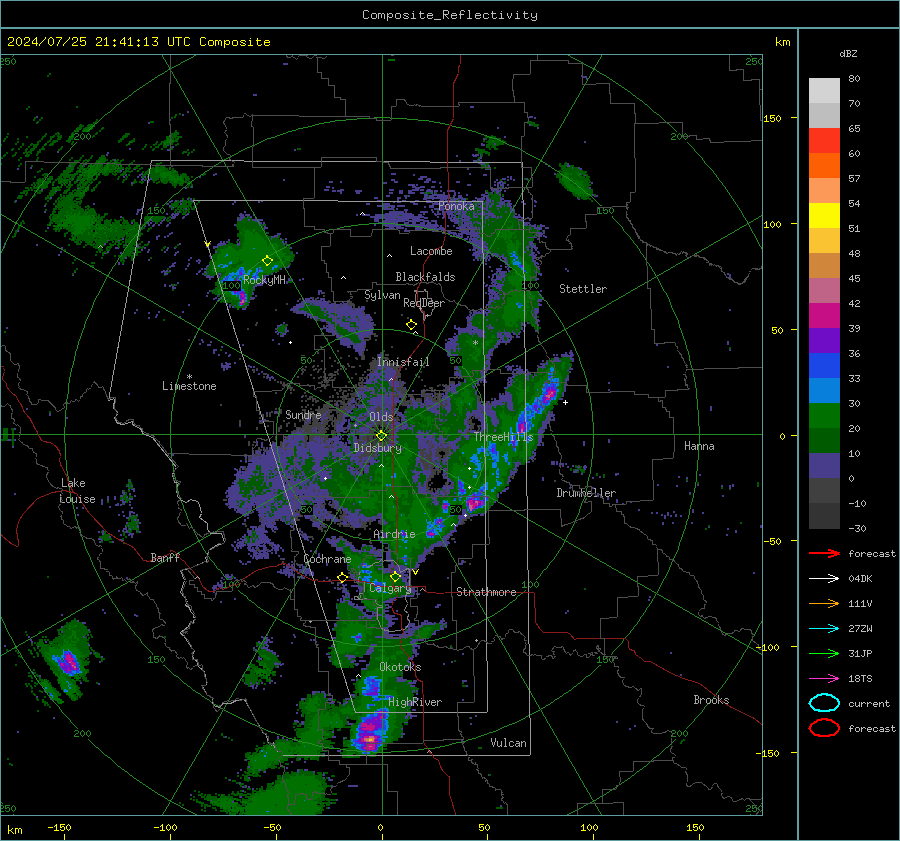
Task: Click the 30 dBZ green color swatch
Action: coord(824,416)
